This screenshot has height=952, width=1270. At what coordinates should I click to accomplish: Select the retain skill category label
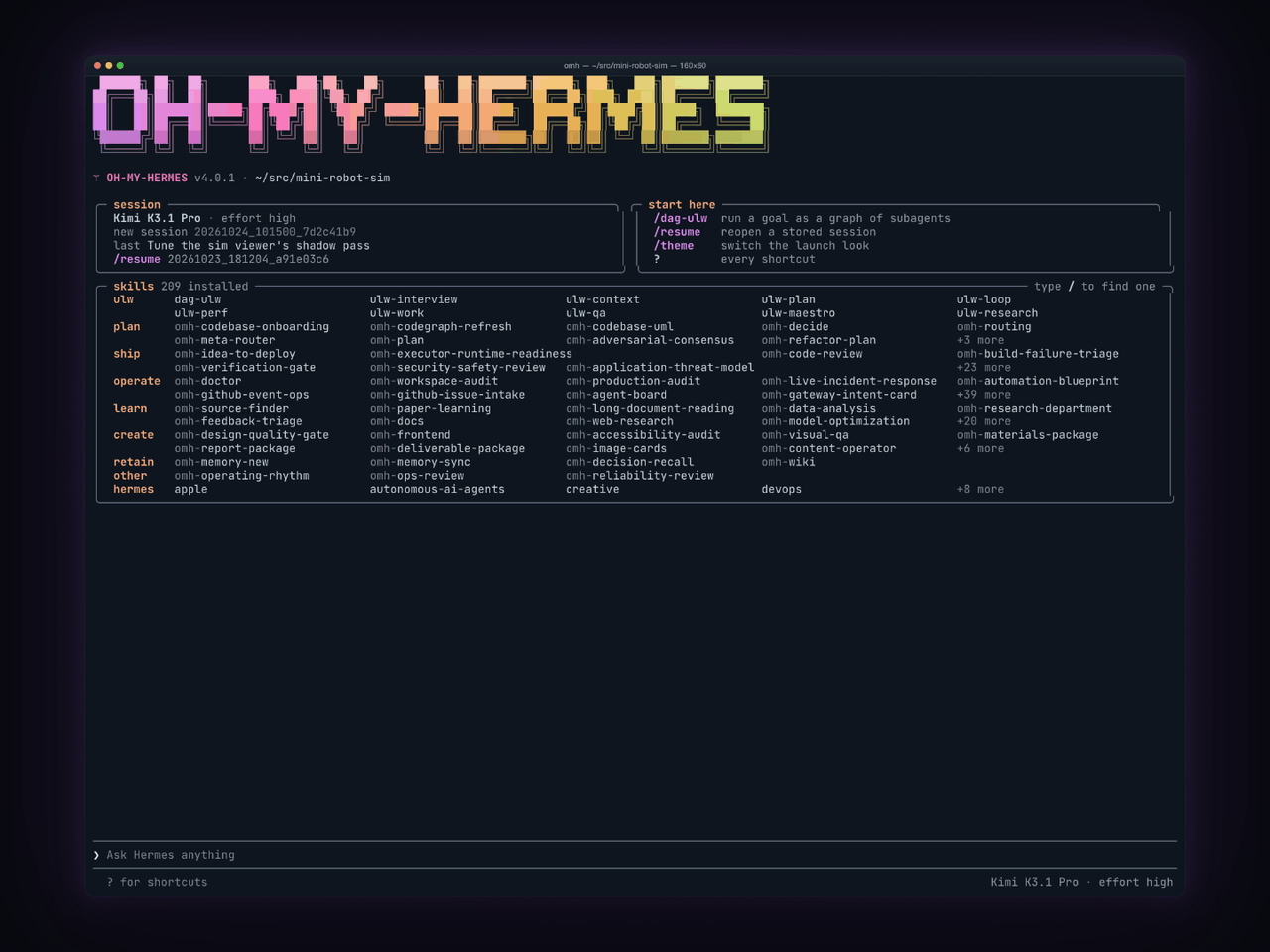[133, 462]
